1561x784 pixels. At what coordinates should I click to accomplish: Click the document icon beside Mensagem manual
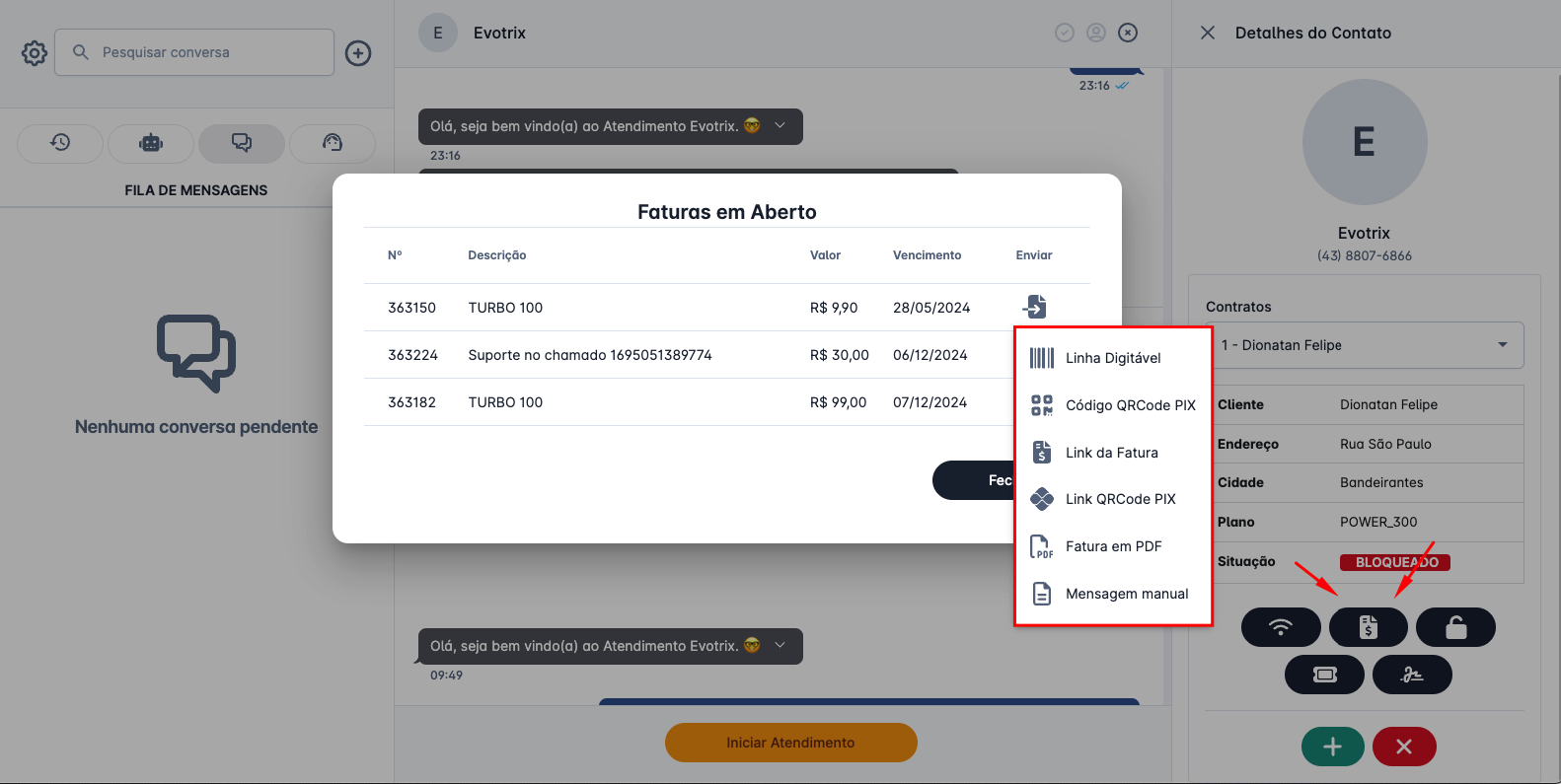click(x=1042, y=594)
